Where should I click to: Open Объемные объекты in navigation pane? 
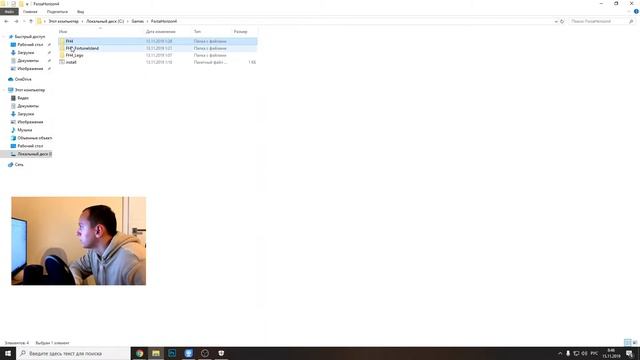click(x=35, y=138)
